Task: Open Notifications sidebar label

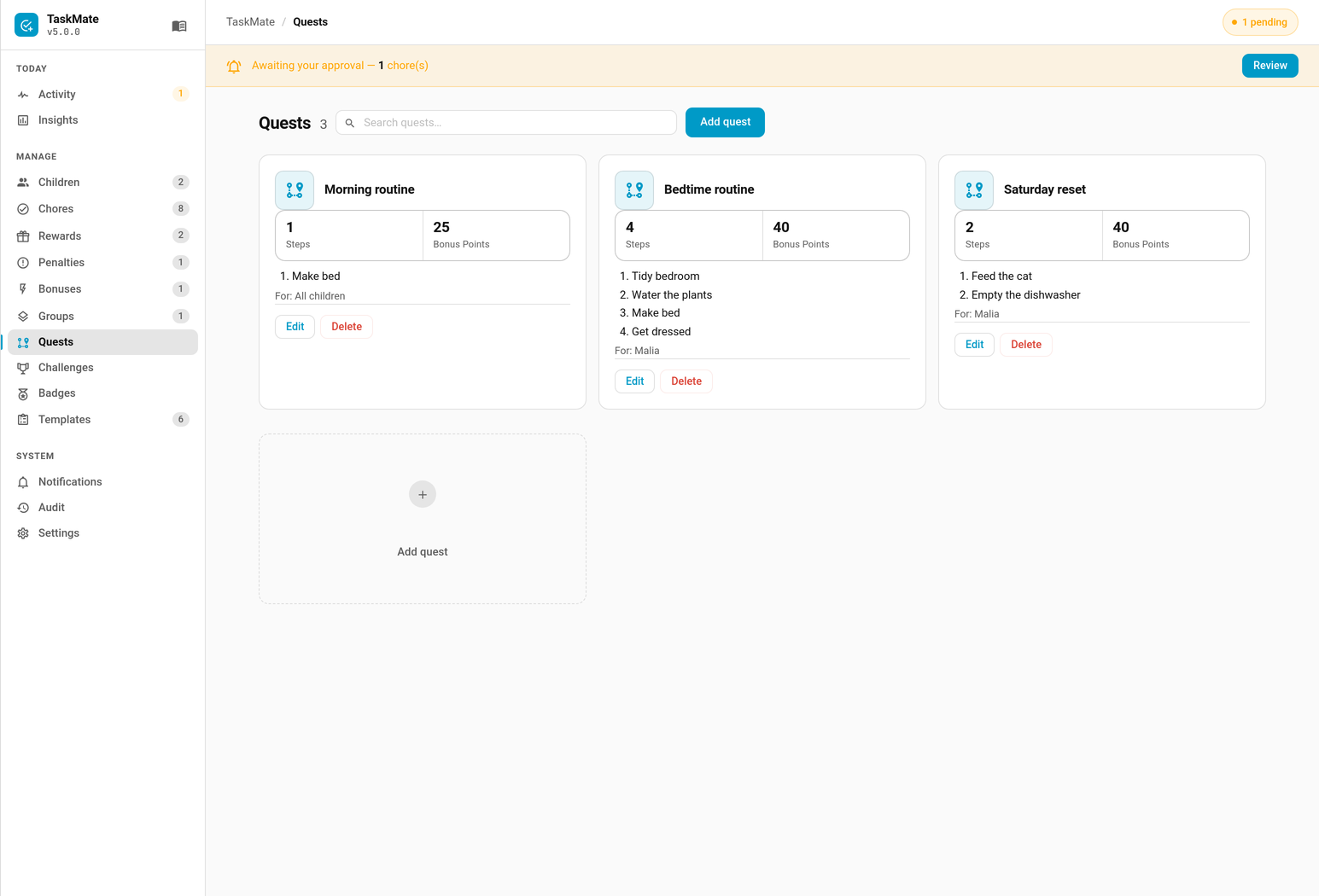Action: (x=70, y=482)
